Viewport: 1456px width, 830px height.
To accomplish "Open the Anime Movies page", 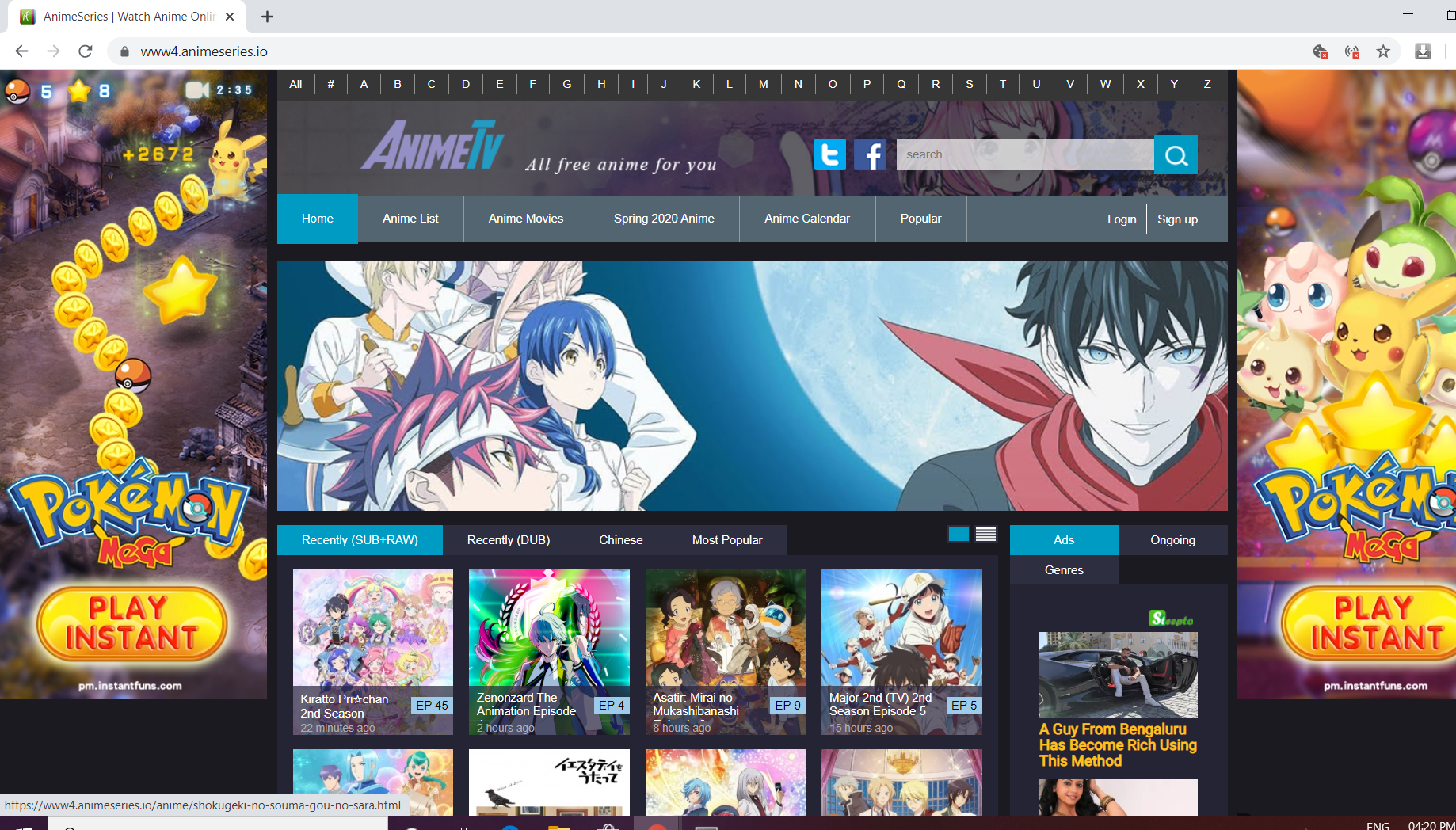I will (x=526, y=219).
